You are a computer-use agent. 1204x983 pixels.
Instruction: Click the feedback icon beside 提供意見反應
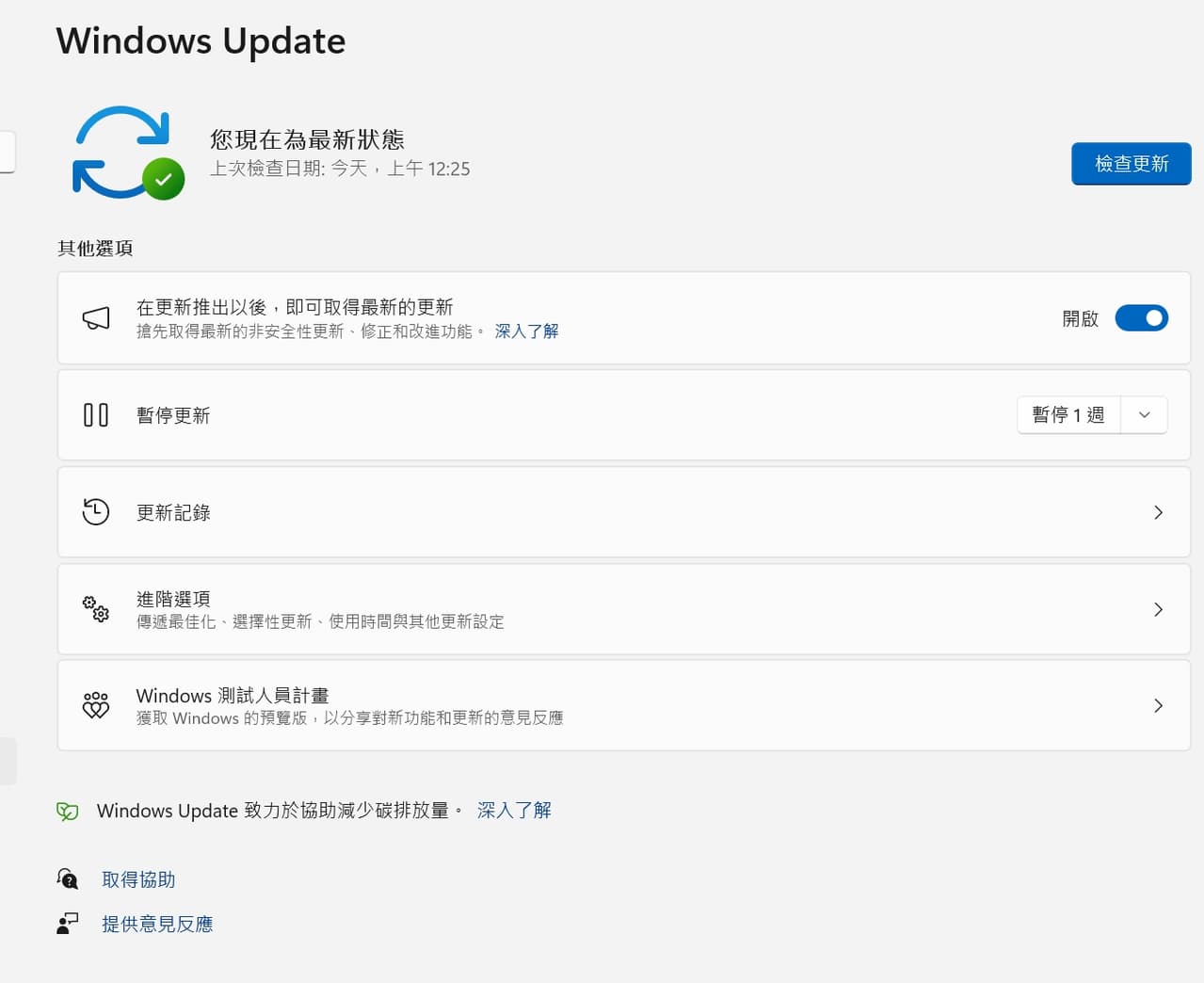[68, 924]
